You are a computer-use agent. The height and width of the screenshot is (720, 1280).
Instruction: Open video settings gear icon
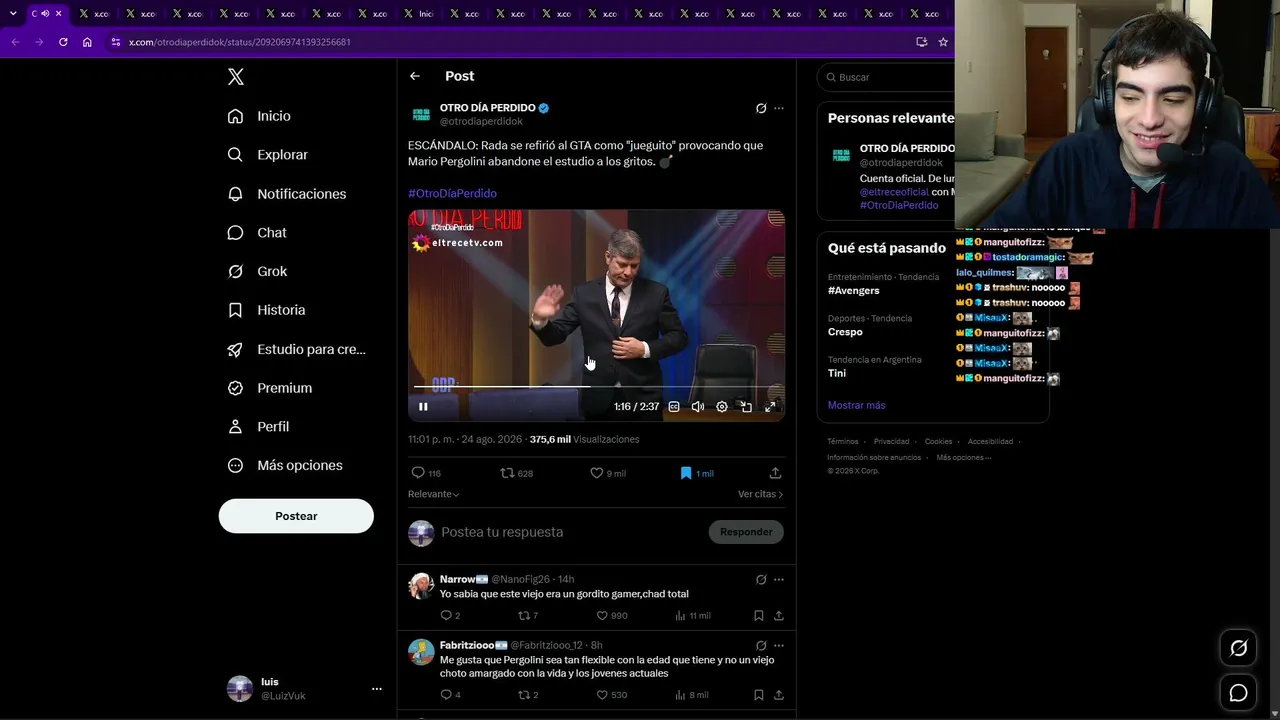click(722, 407)
